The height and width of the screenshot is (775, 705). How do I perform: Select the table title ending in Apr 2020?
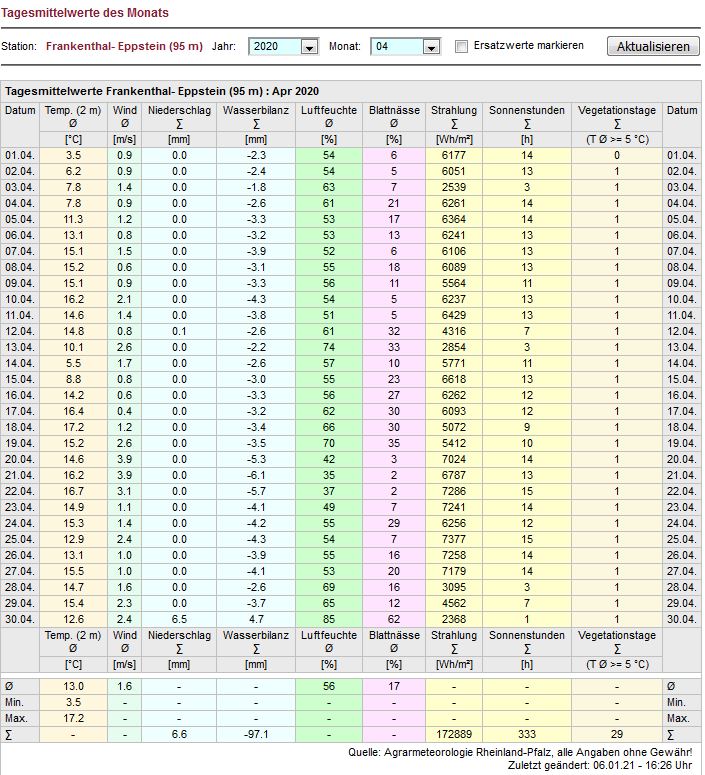[x=161, y=90]
